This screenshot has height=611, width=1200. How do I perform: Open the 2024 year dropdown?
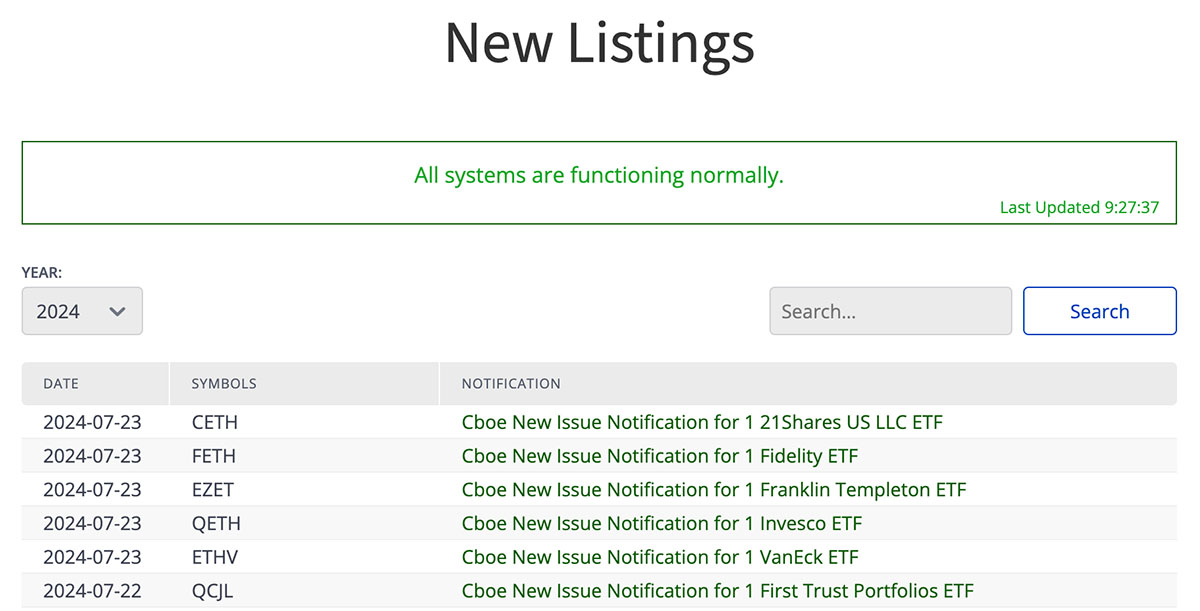[82, 311]
